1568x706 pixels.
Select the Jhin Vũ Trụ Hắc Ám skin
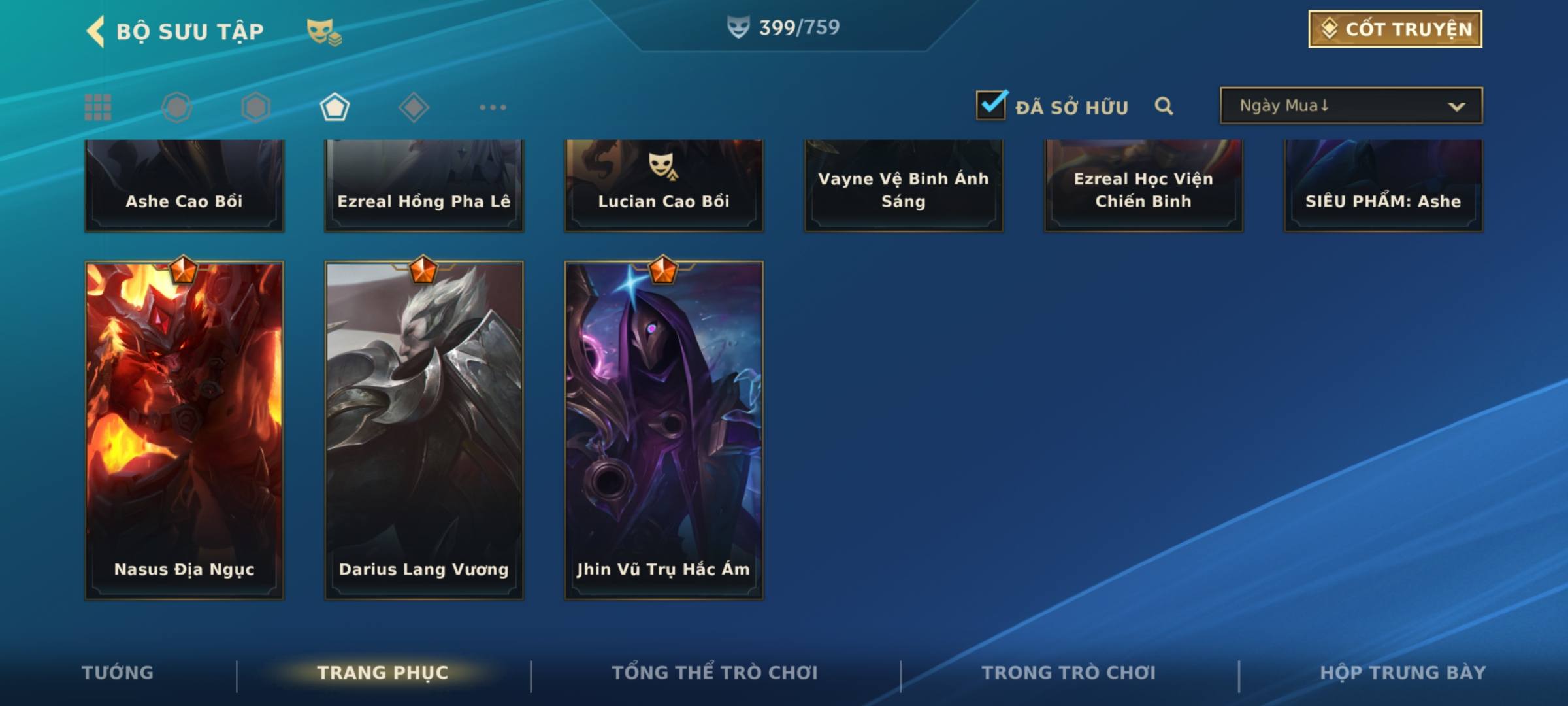pyautogui.click(x=664, y=430)
